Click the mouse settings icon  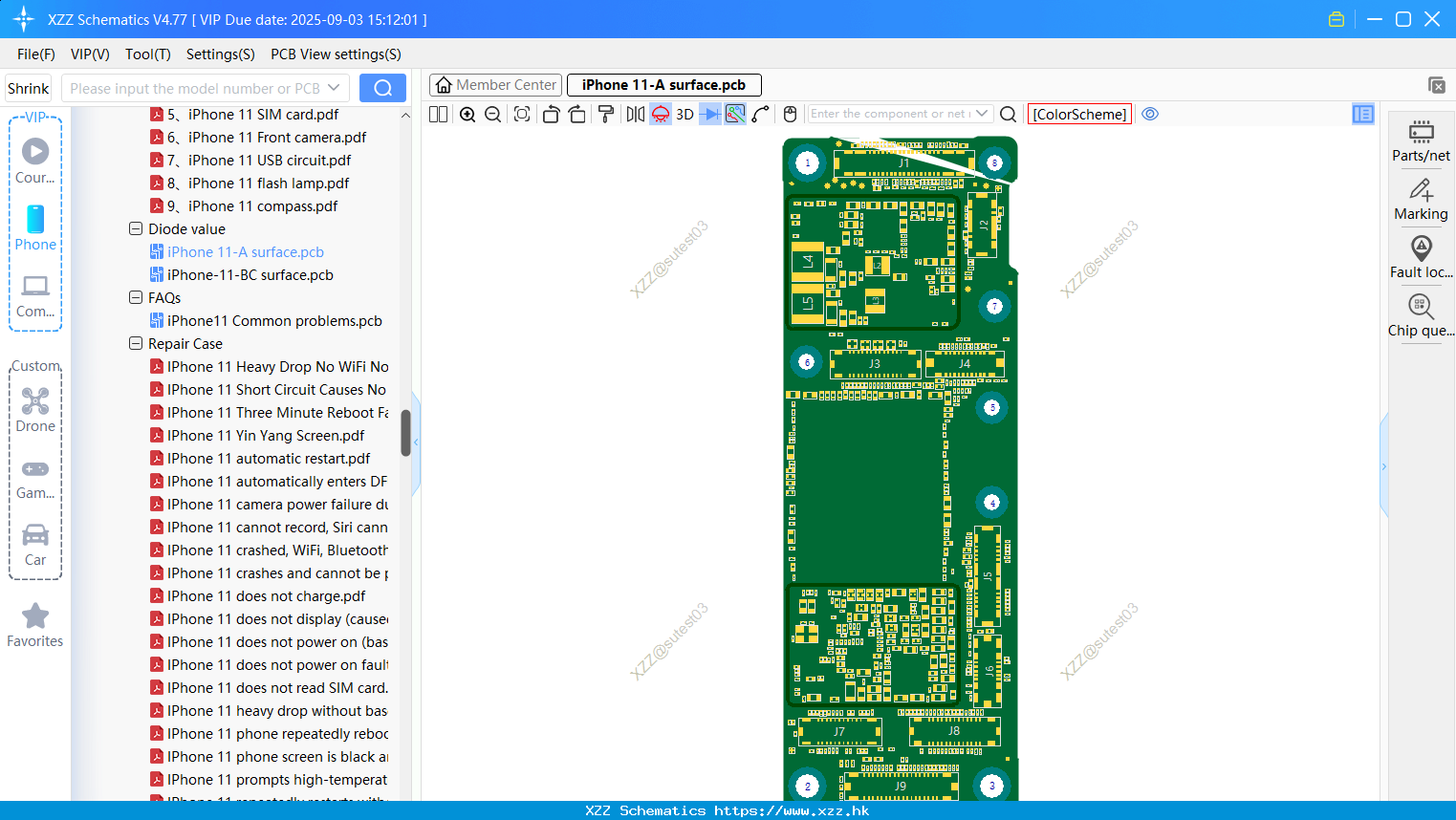[790, 114]
